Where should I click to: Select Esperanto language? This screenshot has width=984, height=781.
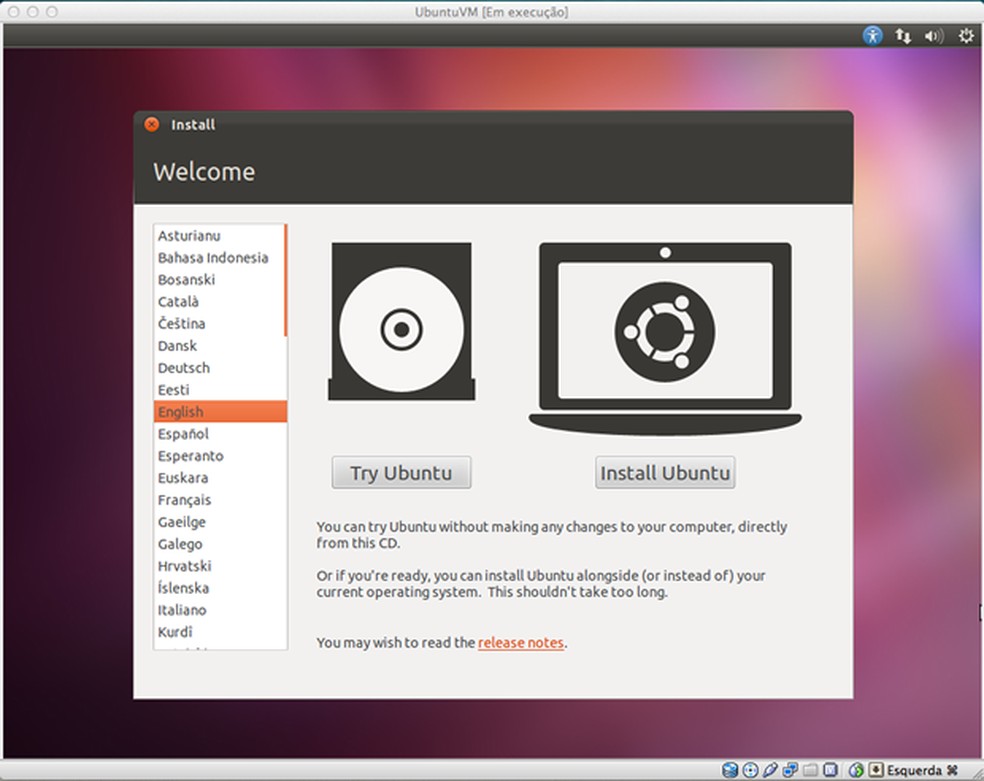tap(219, 455)
